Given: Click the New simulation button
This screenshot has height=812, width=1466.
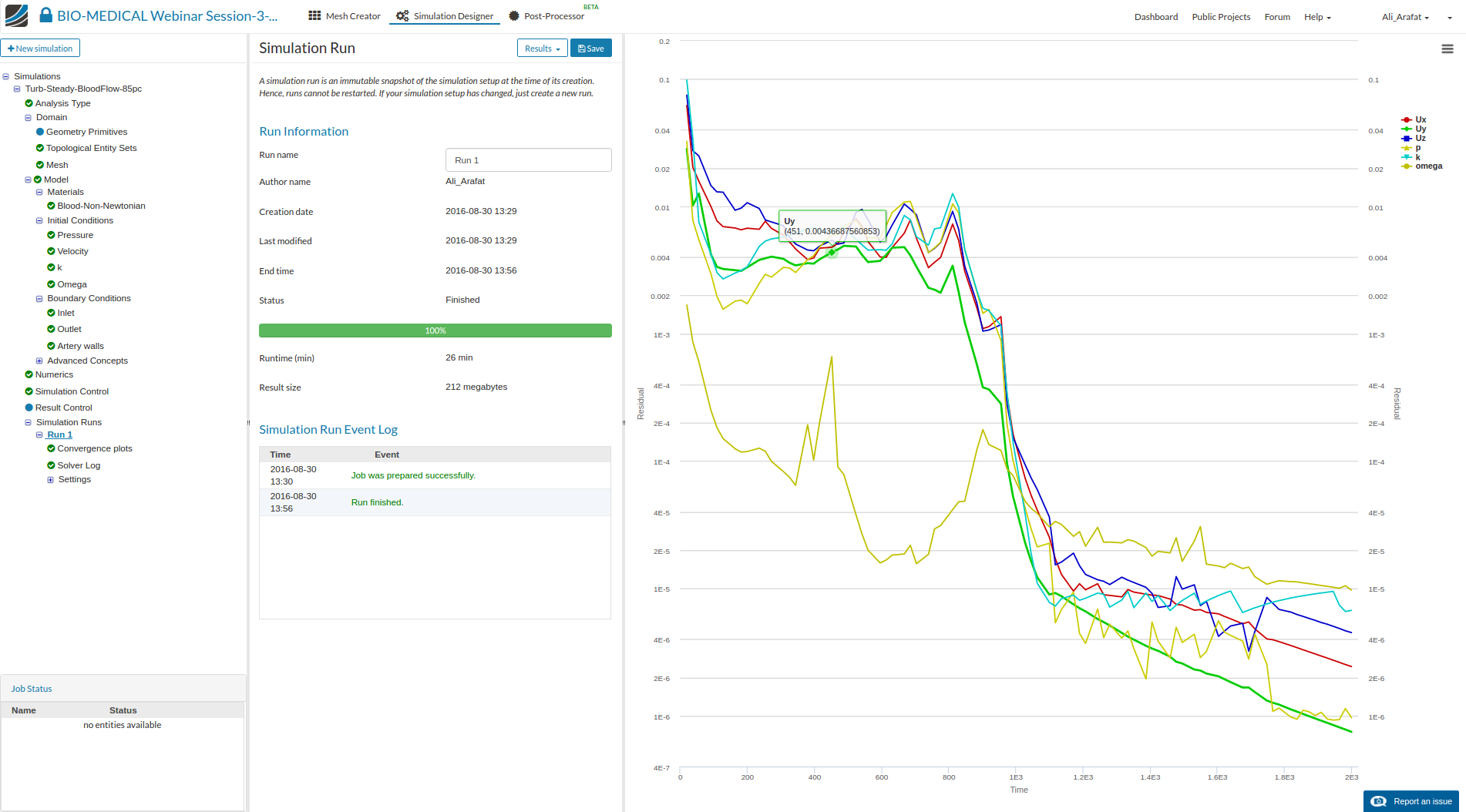Looking at the screenshot, I should 40,49.
